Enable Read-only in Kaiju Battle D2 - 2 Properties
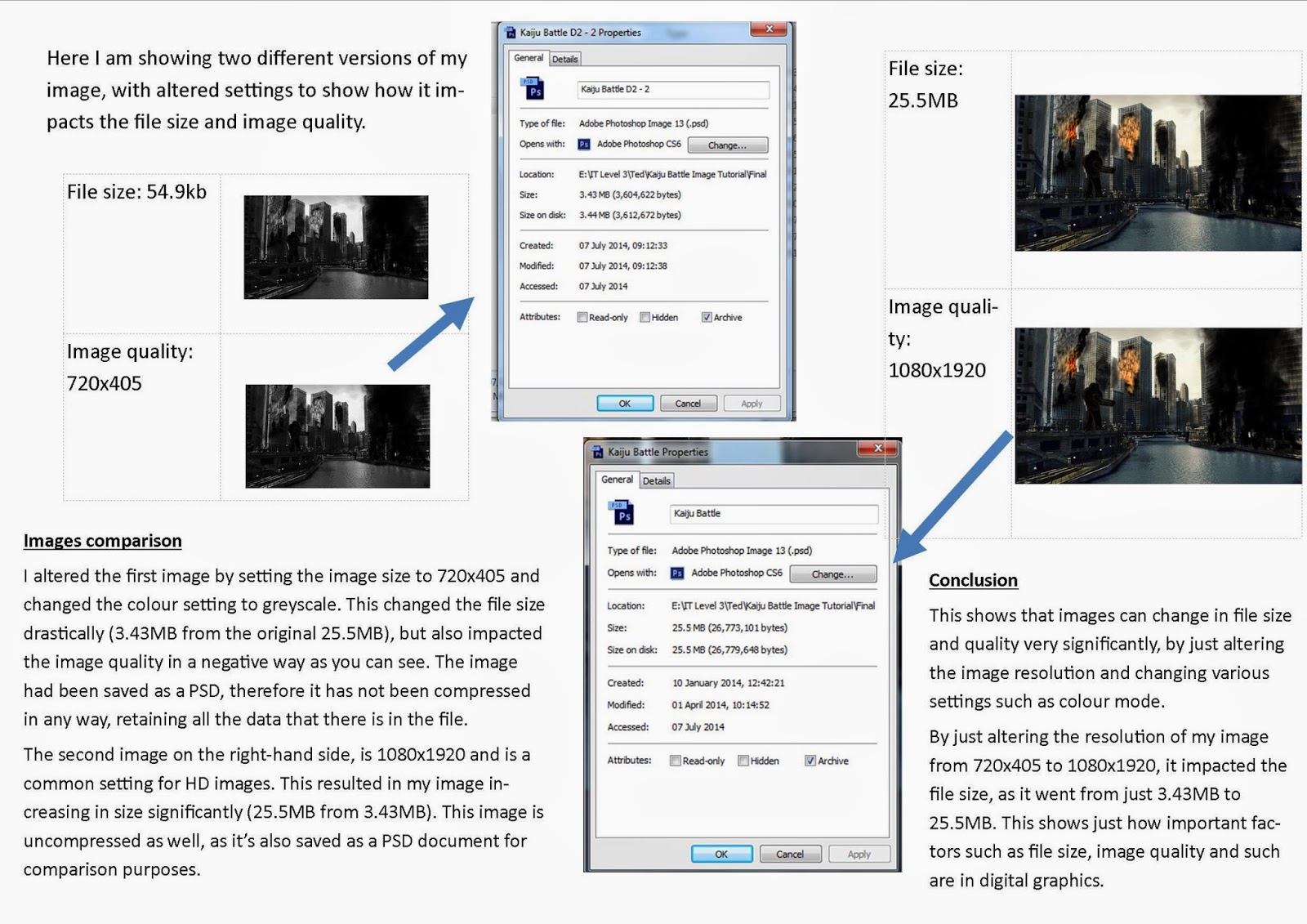Image resolution: width=1307 pixels, height=924 pixels. [581, 317]
